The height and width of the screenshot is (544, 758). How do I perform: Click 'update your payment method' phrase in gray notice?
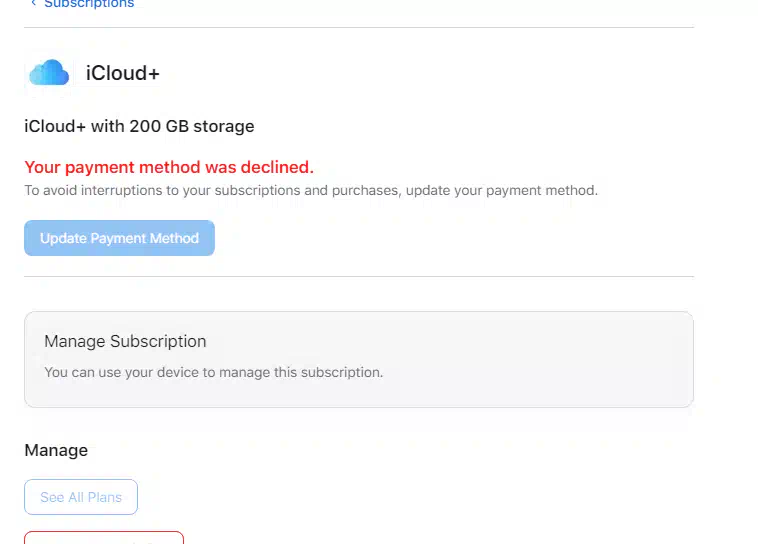tap(502, 191)
